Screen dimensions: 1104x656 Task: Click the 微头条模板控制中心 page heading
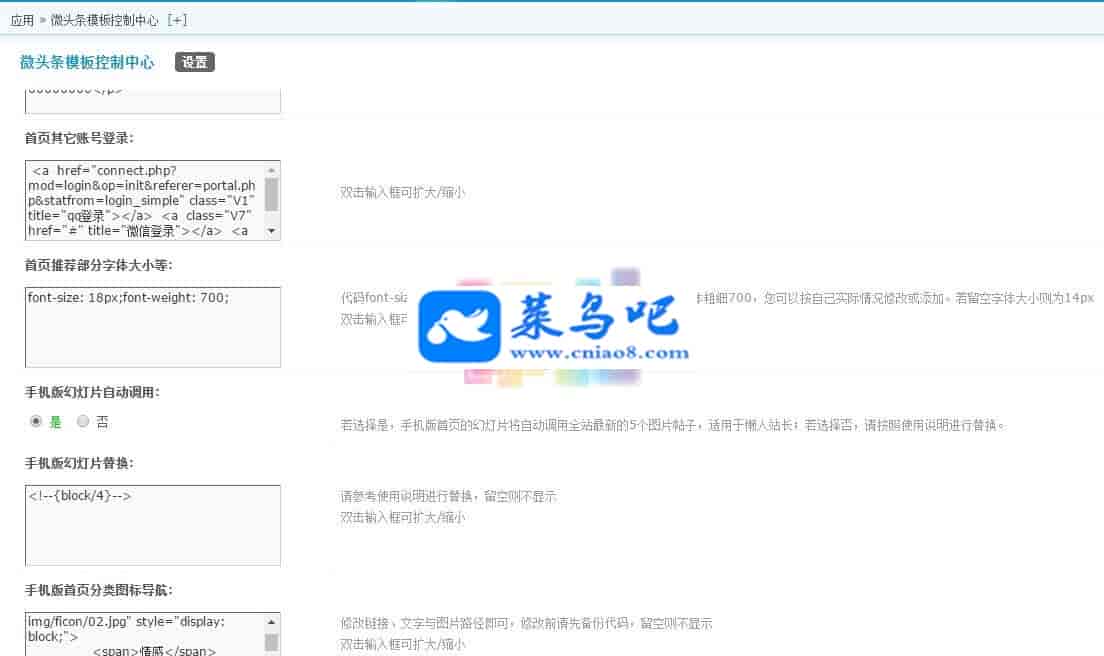tap(87, 62)
